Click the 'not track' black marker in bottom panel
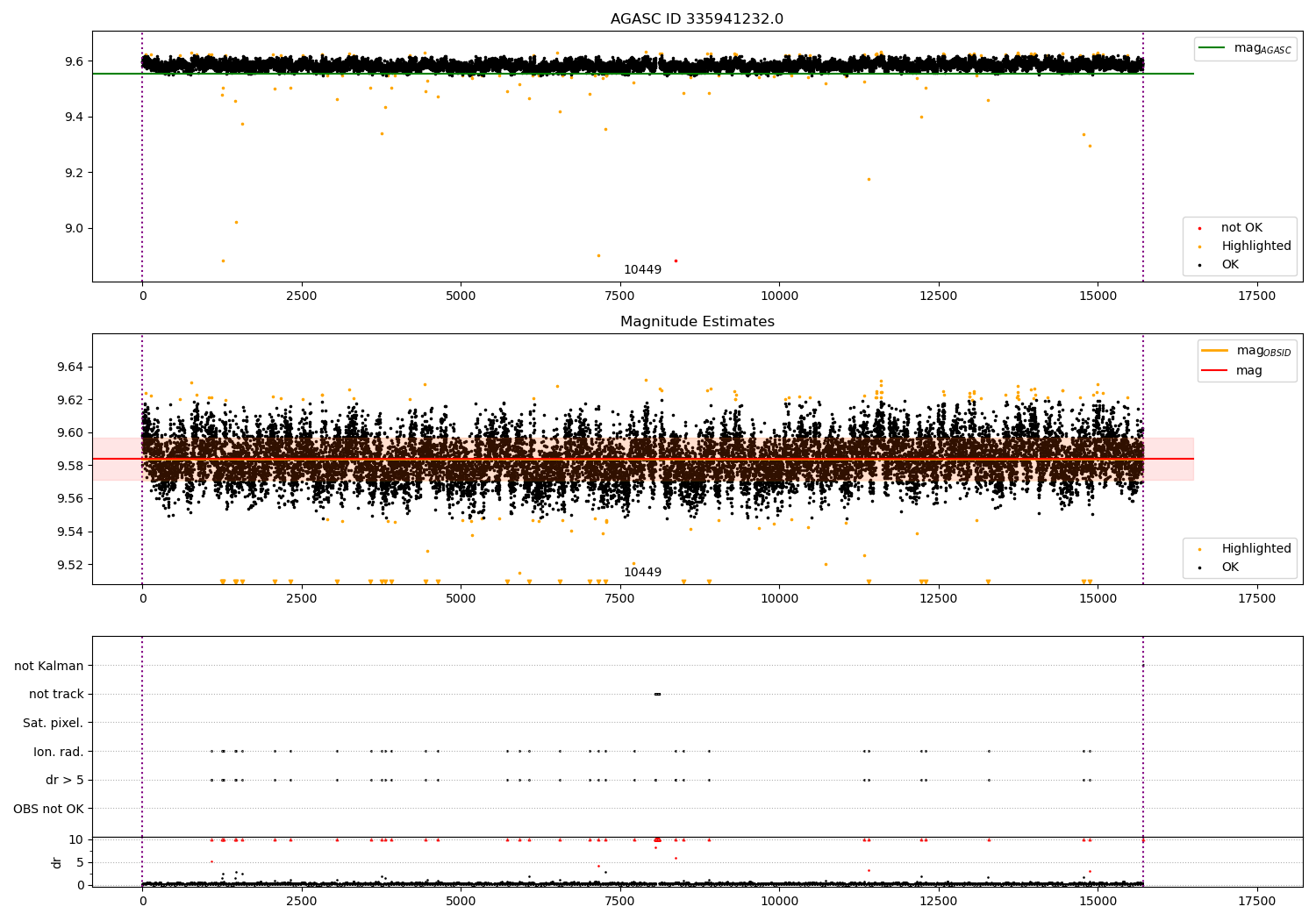This screenshot has width=1316, height=921. (657, 694)
